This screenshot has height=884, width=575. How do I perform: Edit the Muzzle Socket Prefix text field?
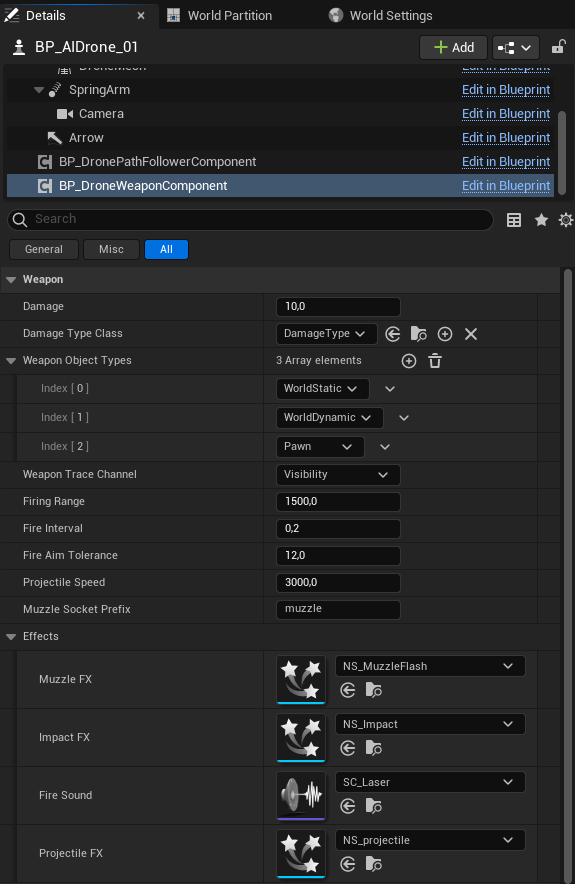pos(338,609)
